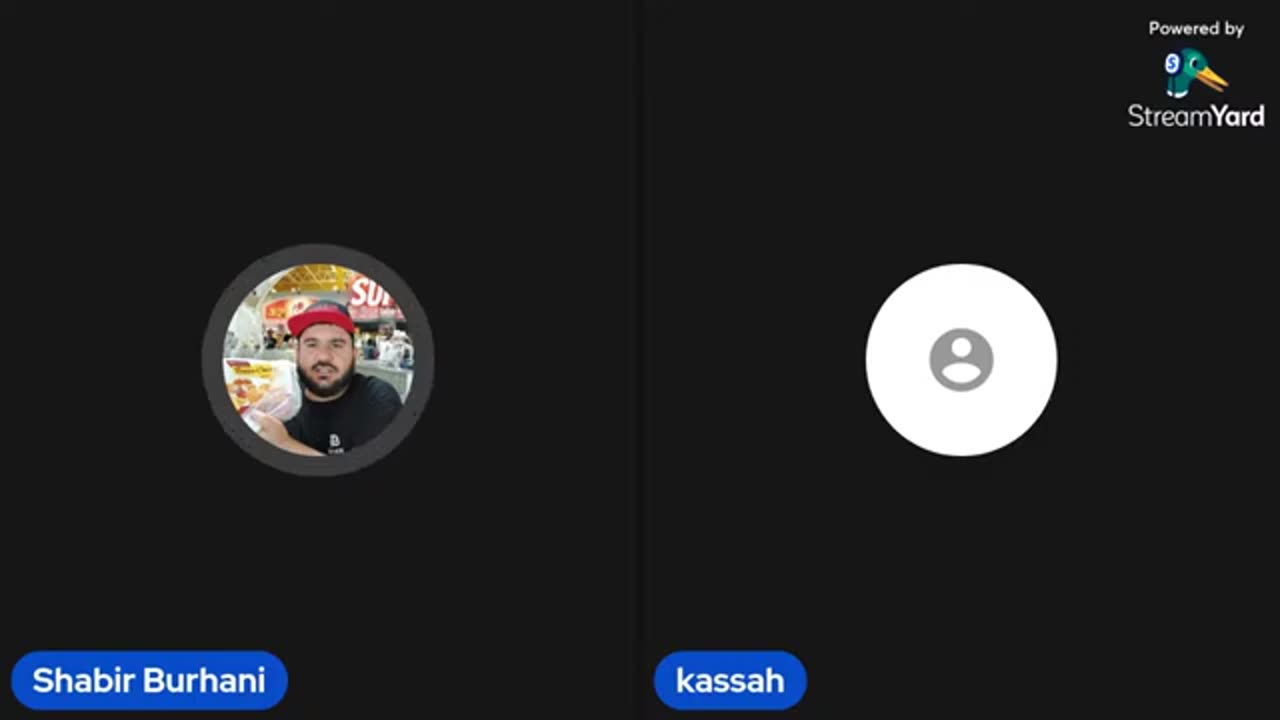Open Shabir Burhani's profile photo
Viewport: 1280px width, 720px height.
tap(318, 359)
